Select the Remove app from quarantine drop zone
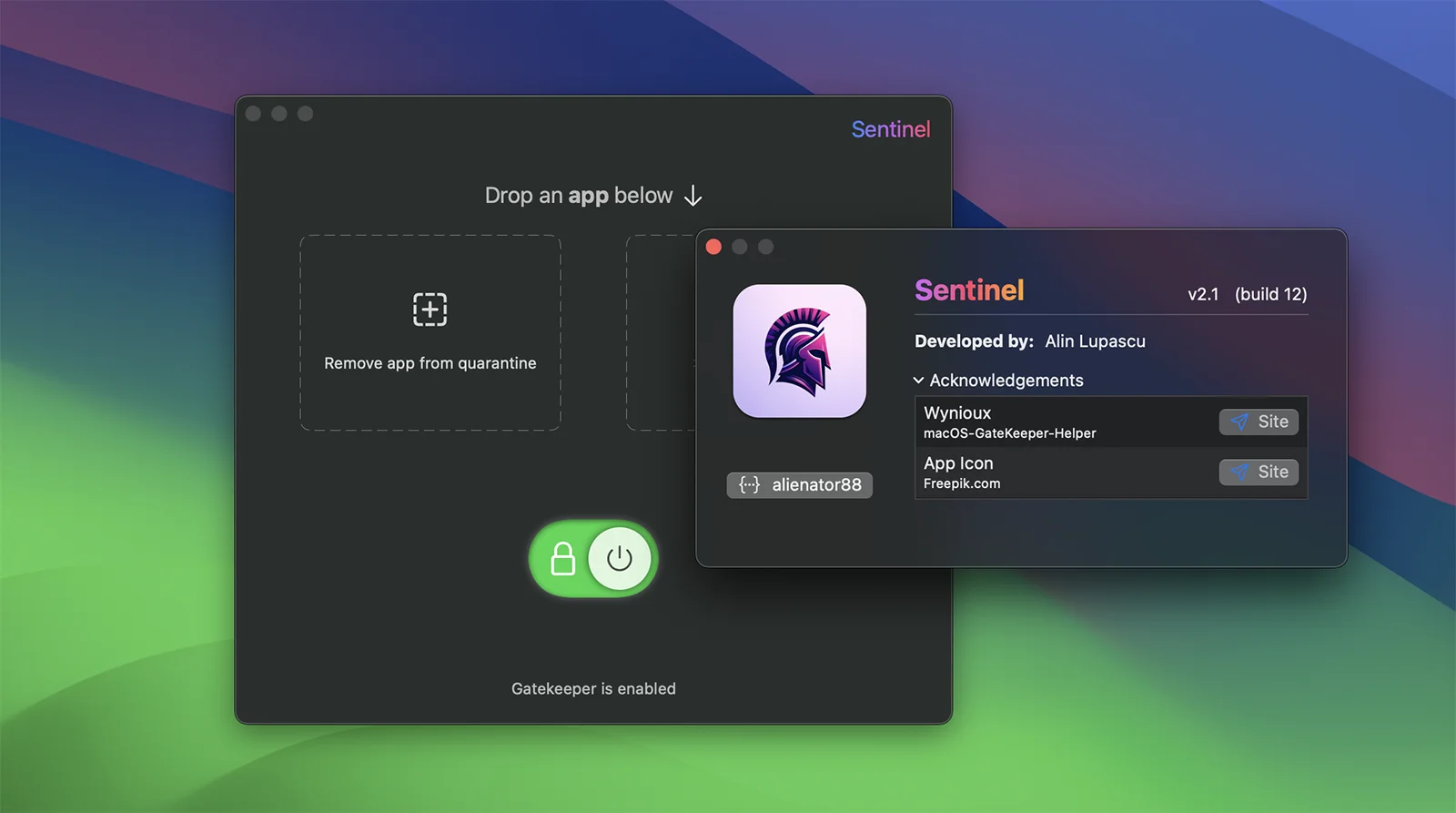 pos(430,332)
